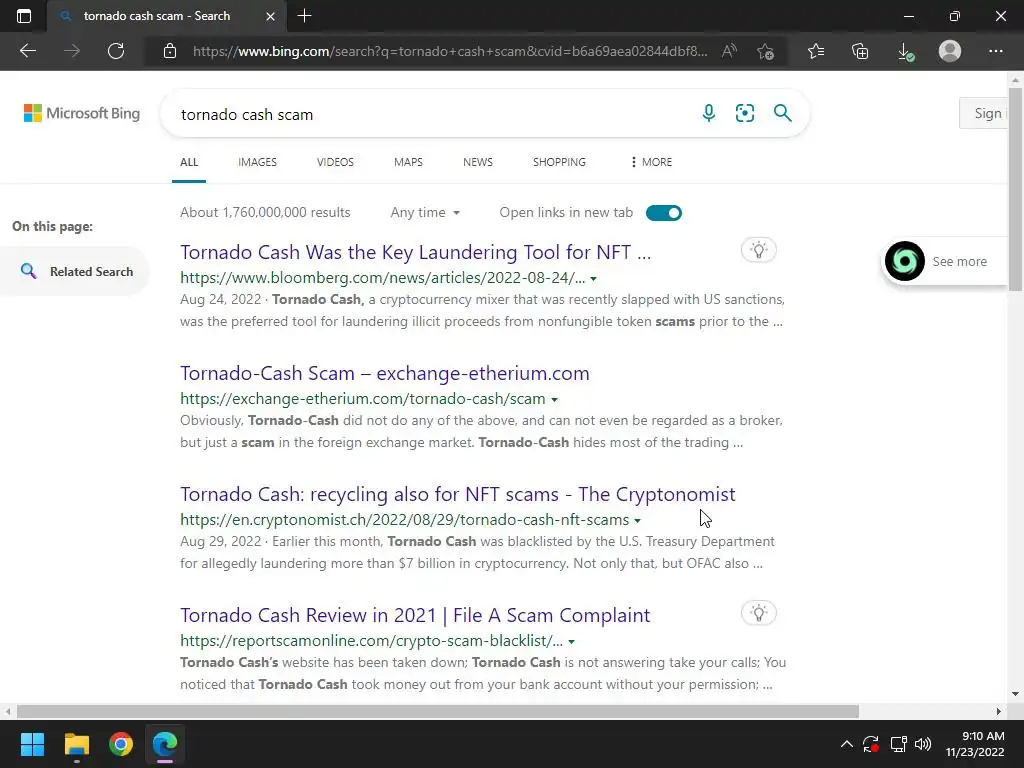Open Windows Start menu
The image size is (1024, 768).
(32, 744)
